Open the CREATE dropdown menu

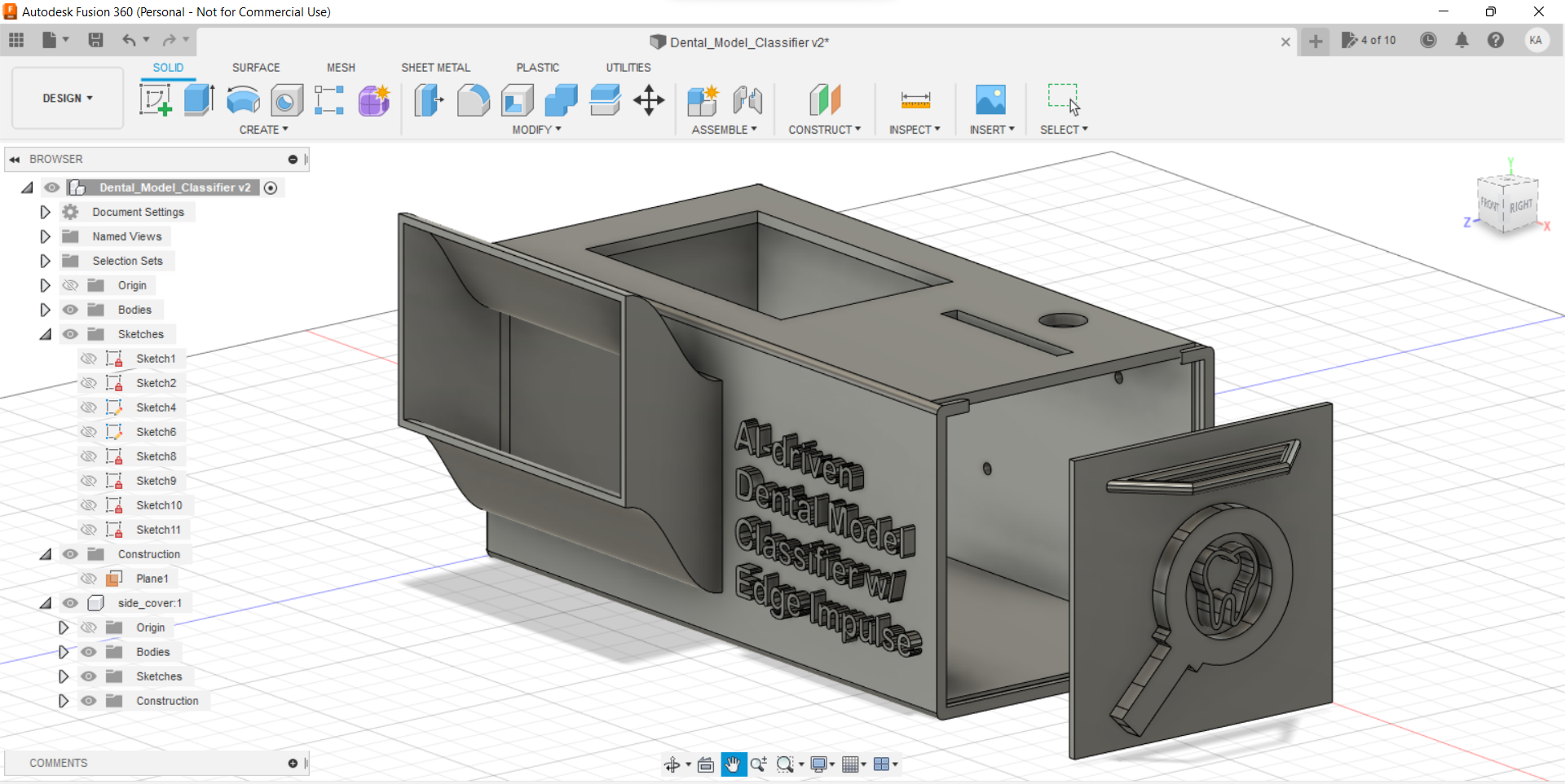(263, 130)
